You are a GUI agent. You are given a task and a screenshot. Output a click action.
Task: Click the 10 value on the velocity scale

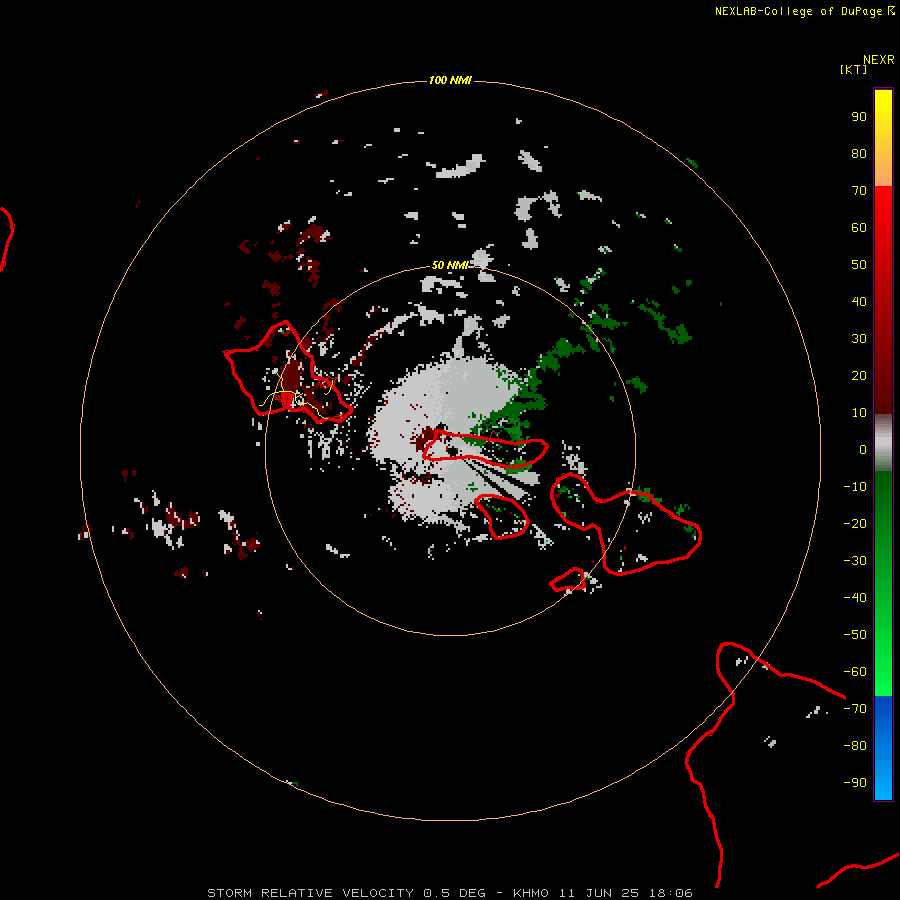(859, 413)
